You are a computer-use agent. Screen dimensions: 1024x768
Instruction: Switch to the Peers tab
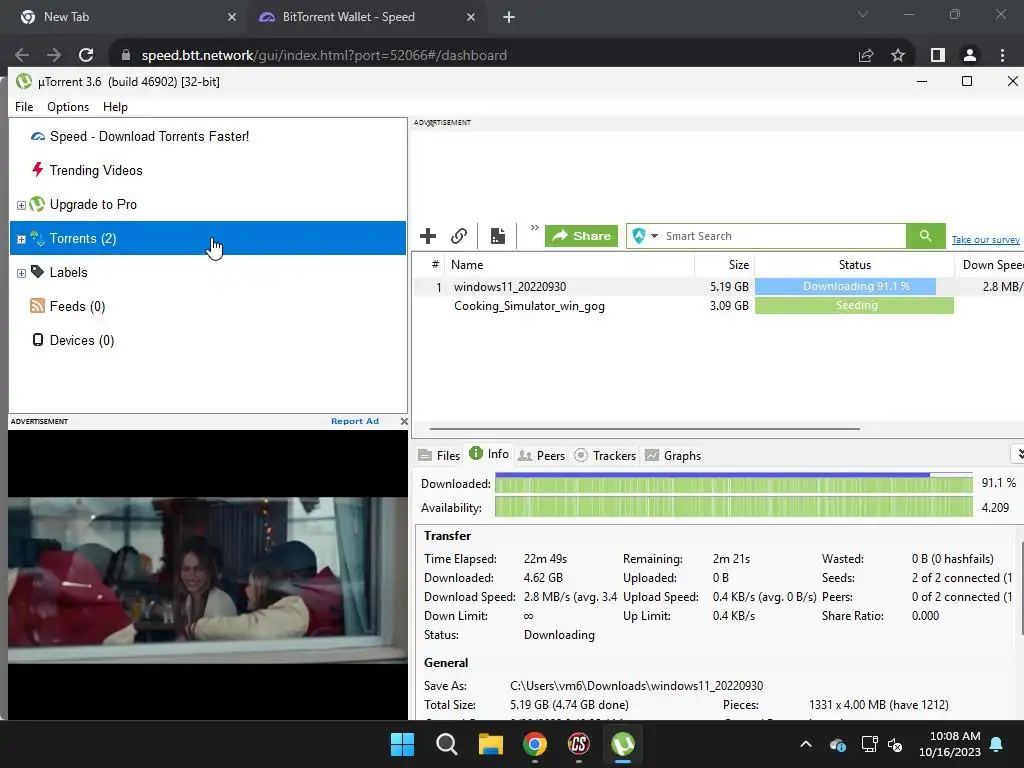pyautogui.click(x=541, y=455)
